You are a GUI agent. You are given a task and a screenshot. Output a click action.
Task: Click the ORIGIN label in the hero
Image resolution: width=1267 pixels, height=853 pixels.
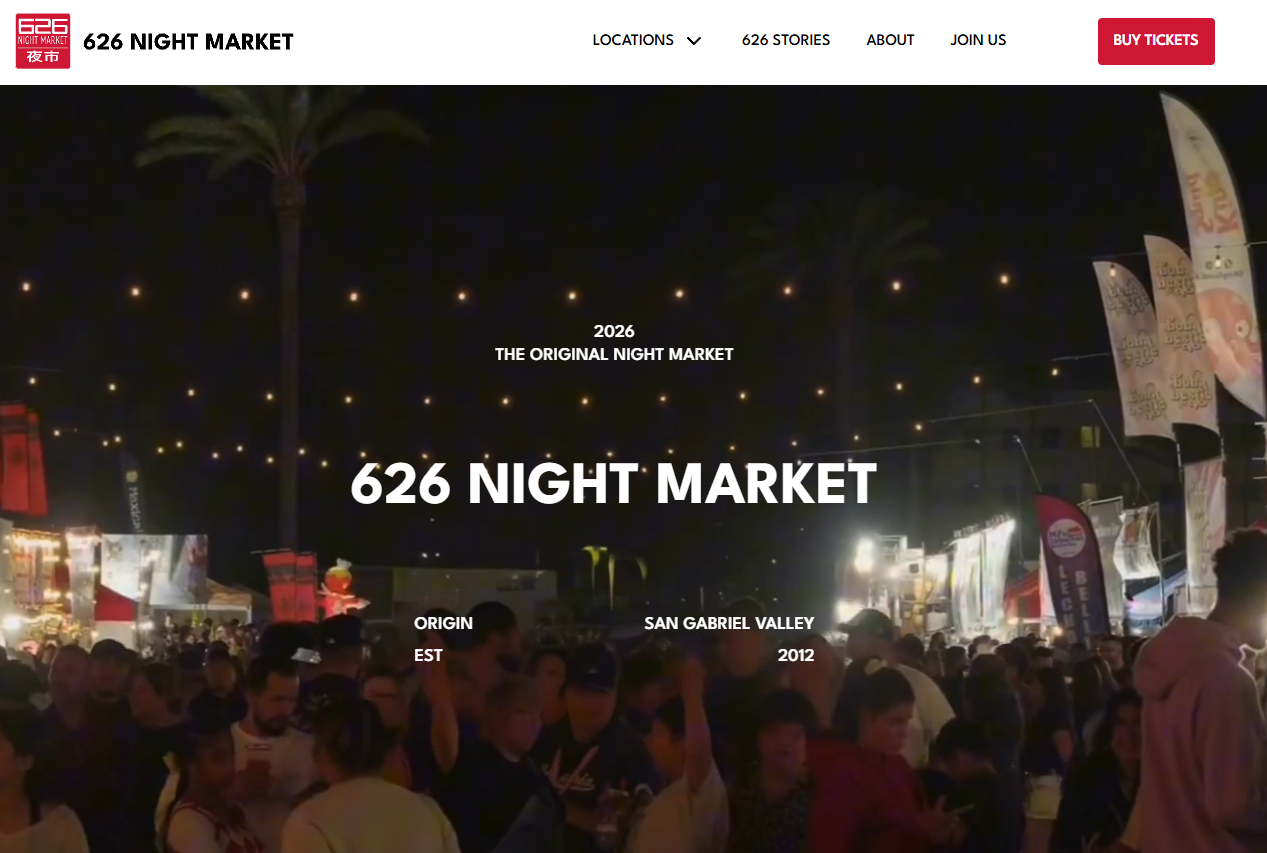click(443, 623)
